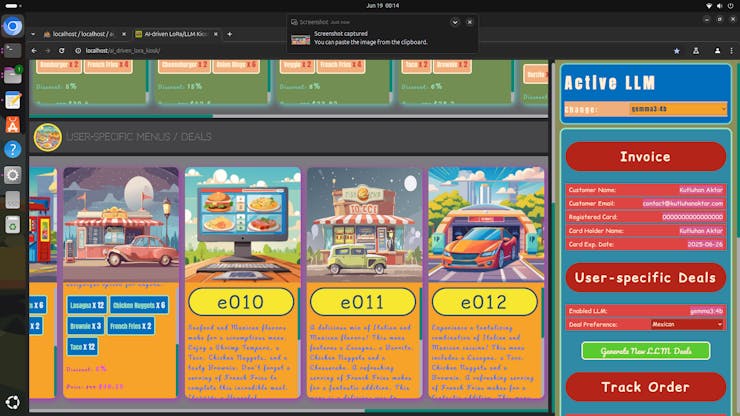Open the Text Editor dock icon

tap(13, 100)
